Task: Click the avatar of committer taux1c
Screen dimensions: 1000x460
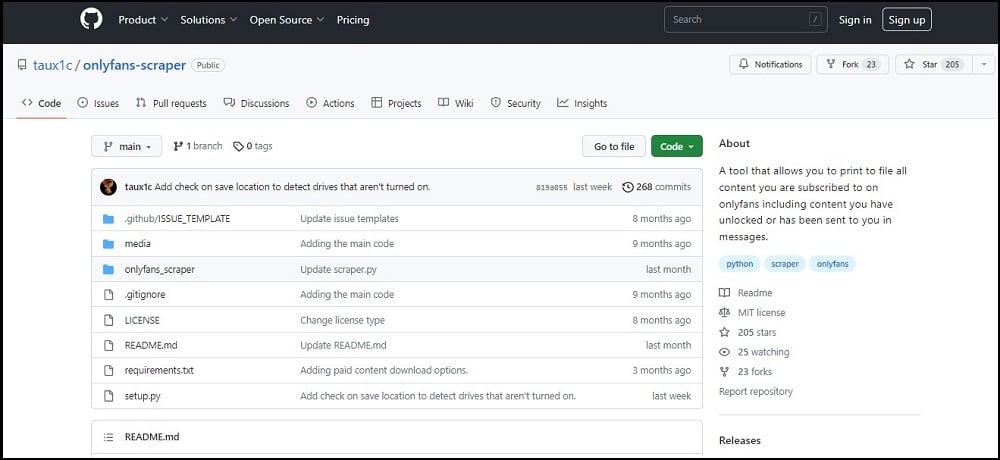Action: tap(108, 187)
